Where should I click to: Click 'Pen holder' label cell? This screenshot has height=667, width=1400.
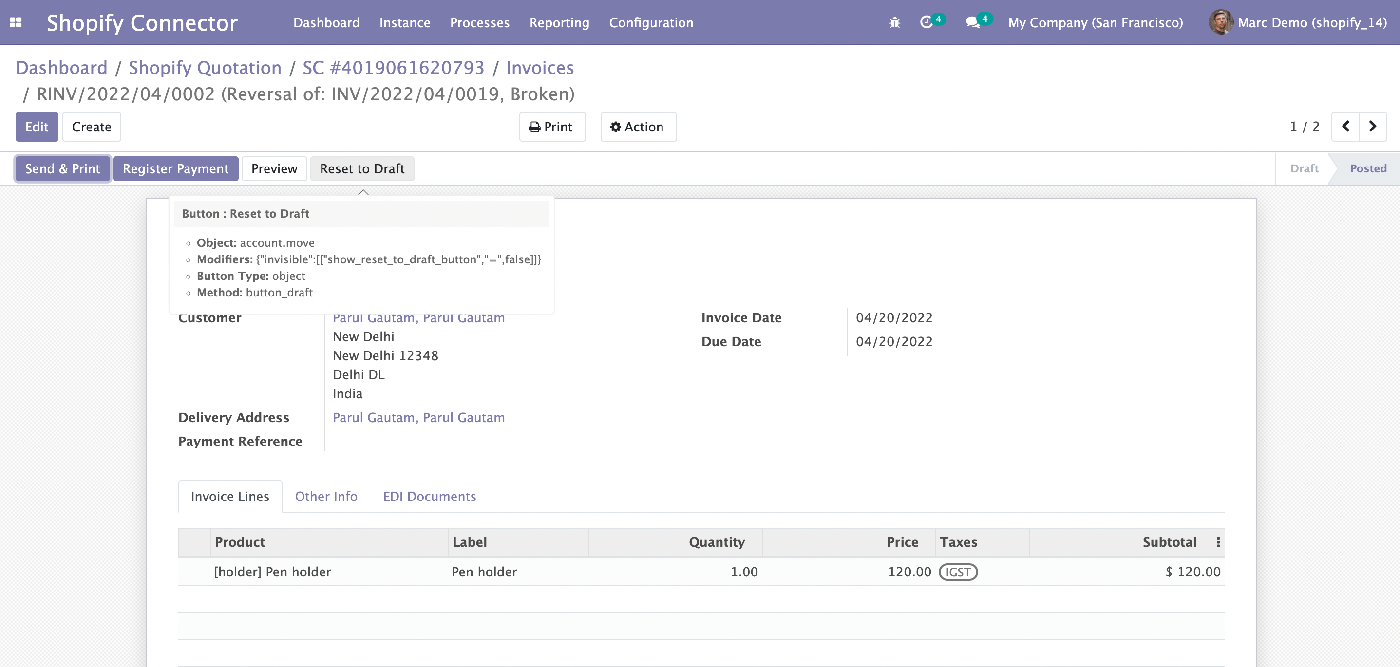tap(519, 572)
